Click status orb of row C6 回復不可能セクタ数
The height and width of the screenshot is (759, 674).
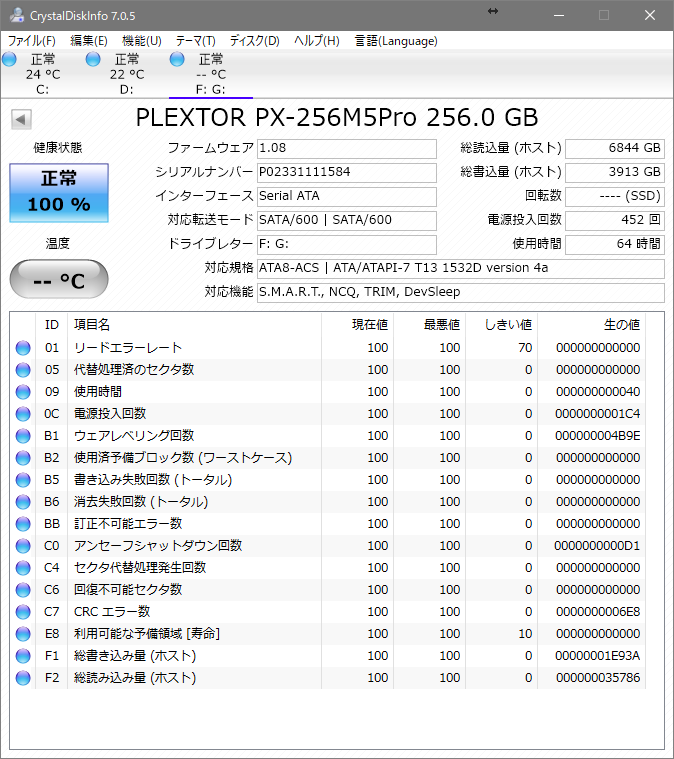[x=23, y=590]
